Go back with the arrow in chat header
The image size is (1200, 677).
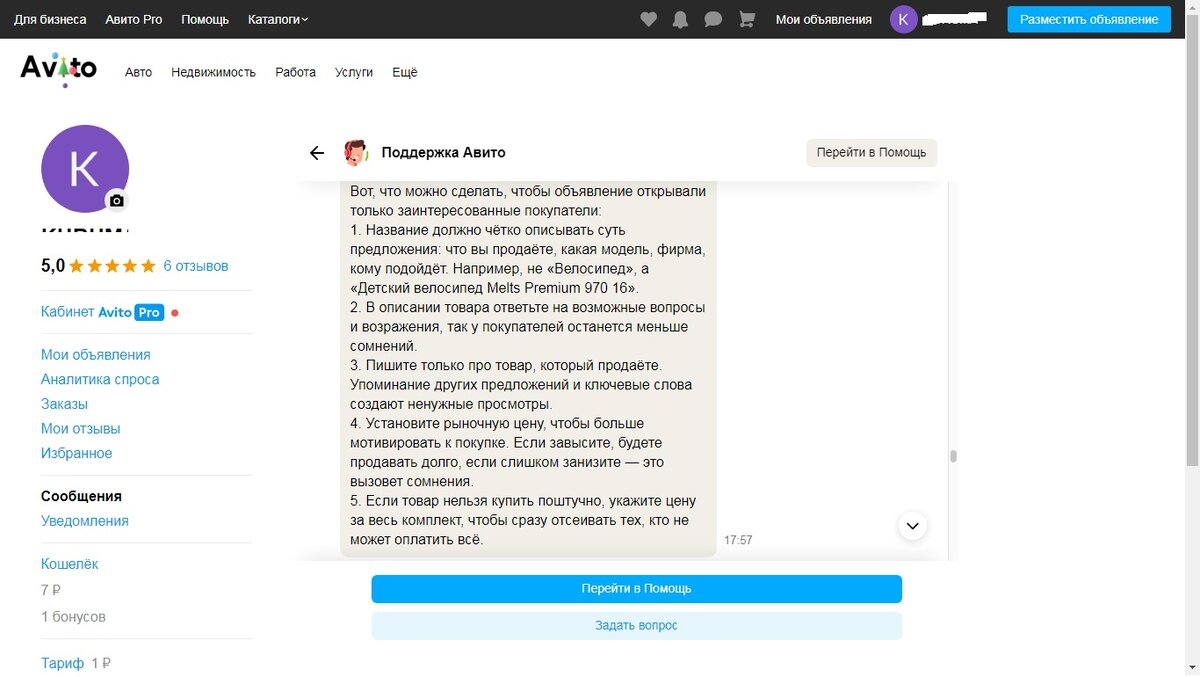point(317,153)
